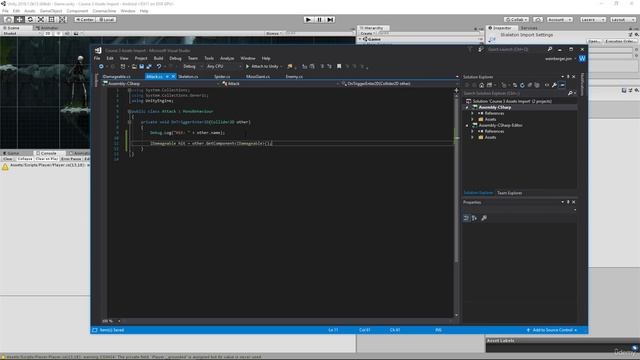Click Clear in Unity Console
Viewport: 640px width, 360px height.
tap(7, 158)
